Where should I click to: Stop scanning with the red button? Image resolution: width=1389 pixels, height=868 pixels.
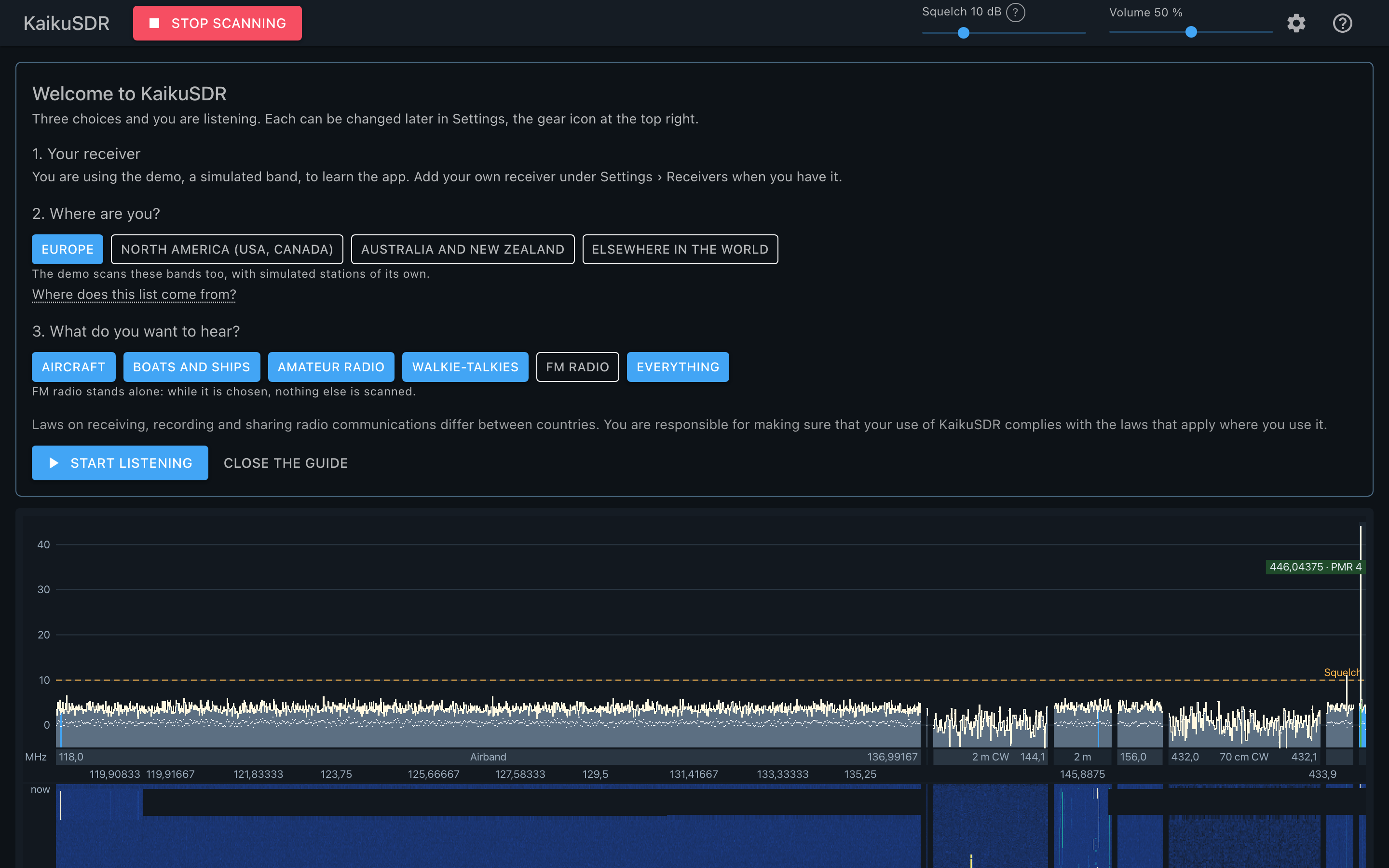(x=218, y=23)
